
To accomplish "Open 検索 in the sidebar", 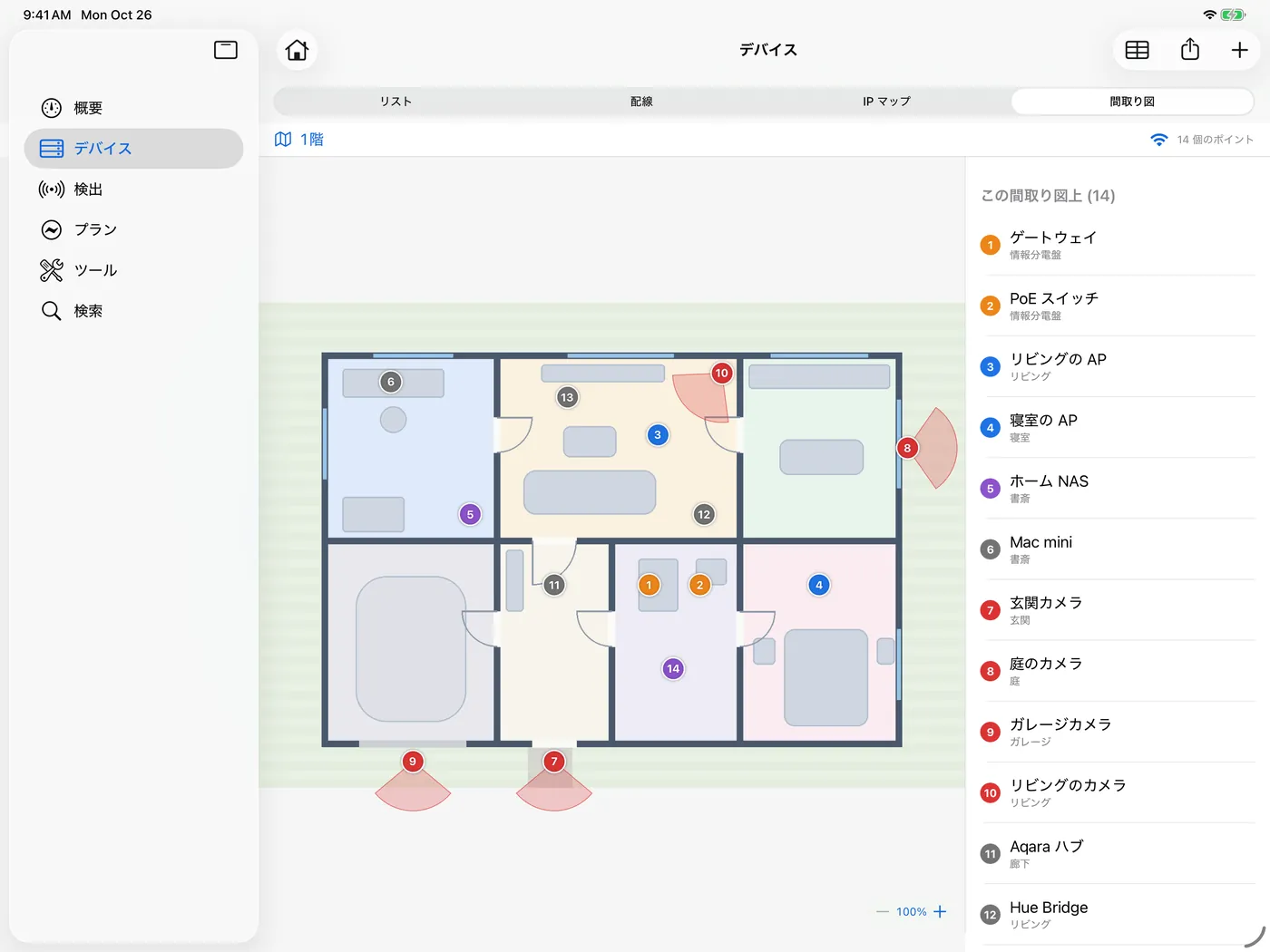I will 133,311.
